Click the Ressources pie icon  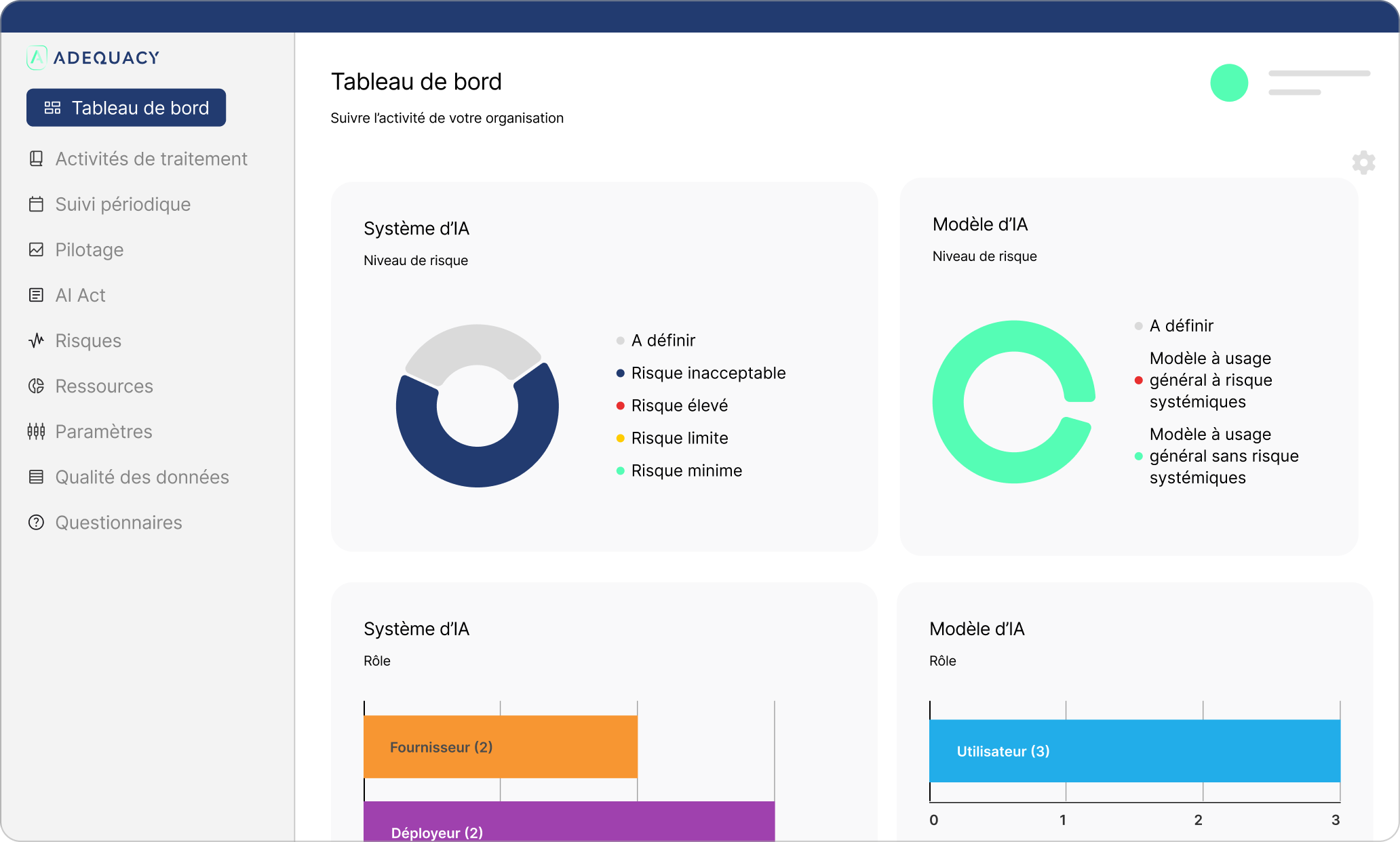pos(37,386)
